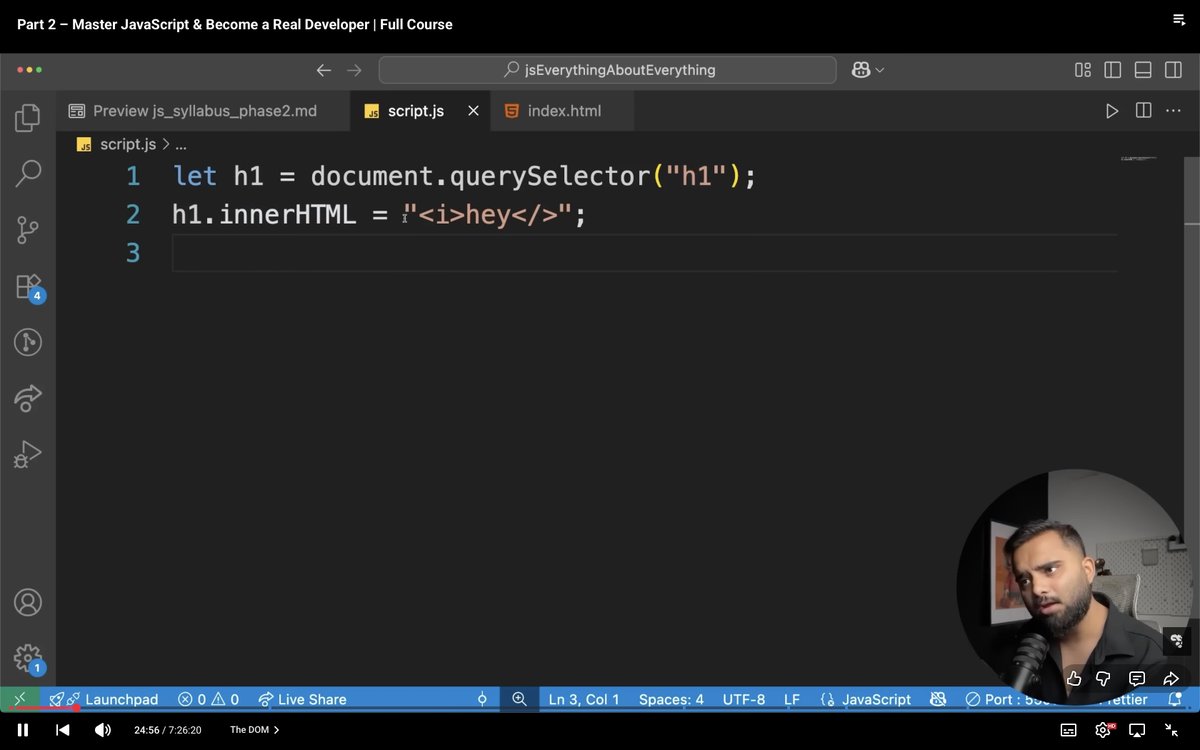Click the Port status bar item
The image size is (1200, 750).
(x=1006, y=699)
